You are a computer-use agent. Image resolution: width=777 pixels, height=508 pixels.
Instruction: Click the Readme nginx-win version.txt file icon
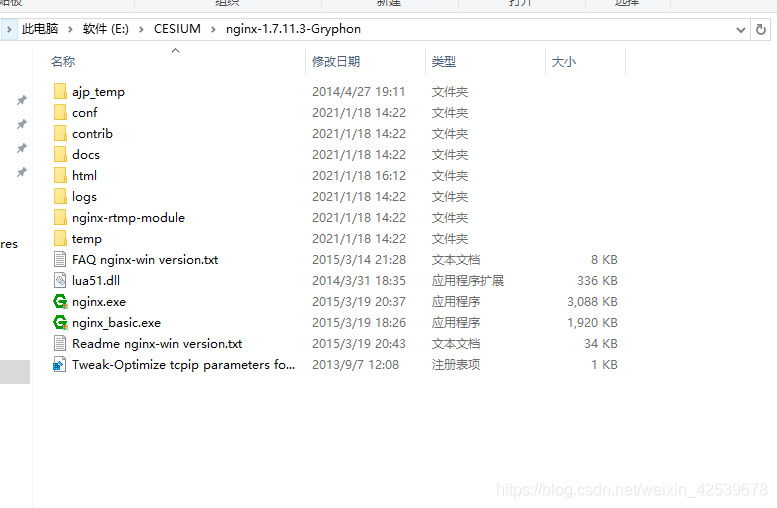click(x=60, y=343)
